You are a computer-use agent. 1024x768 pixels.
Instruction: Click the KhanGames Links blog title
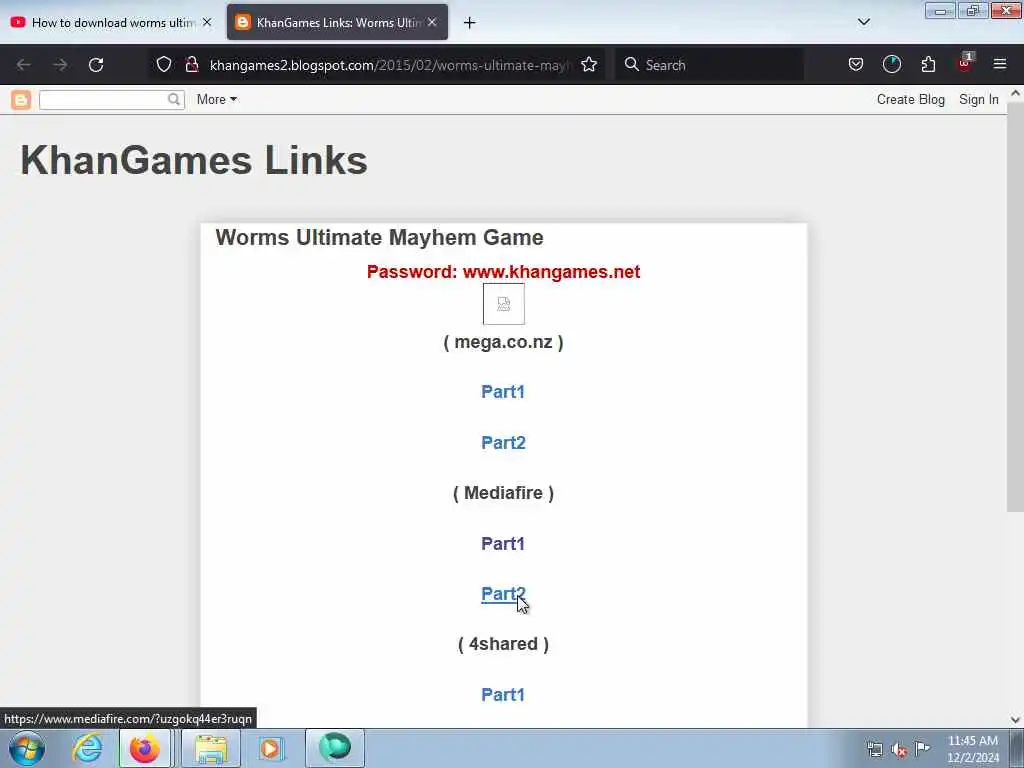point(194,160)
